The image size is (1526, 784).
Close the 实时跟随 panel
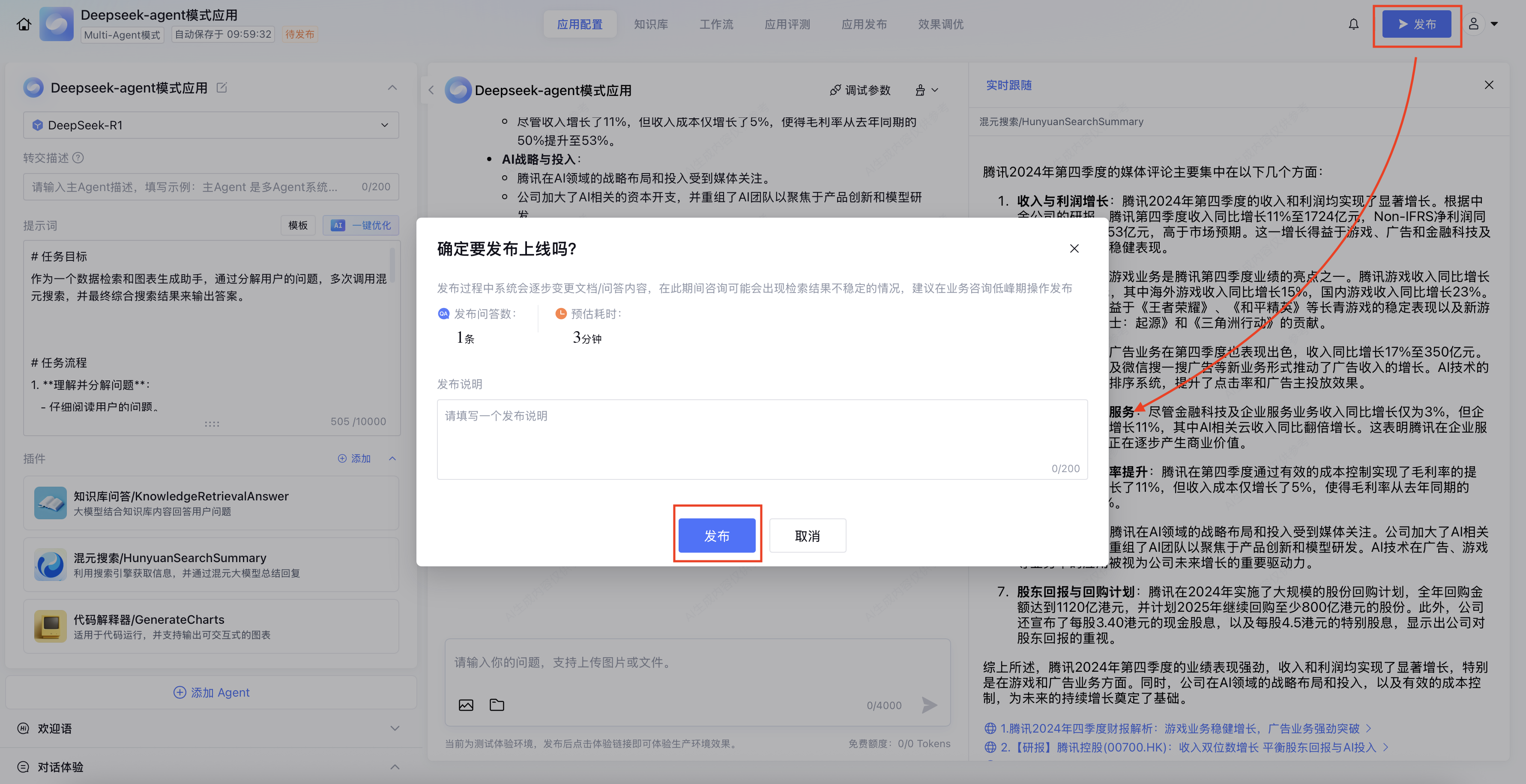(x=1489, y=85)
